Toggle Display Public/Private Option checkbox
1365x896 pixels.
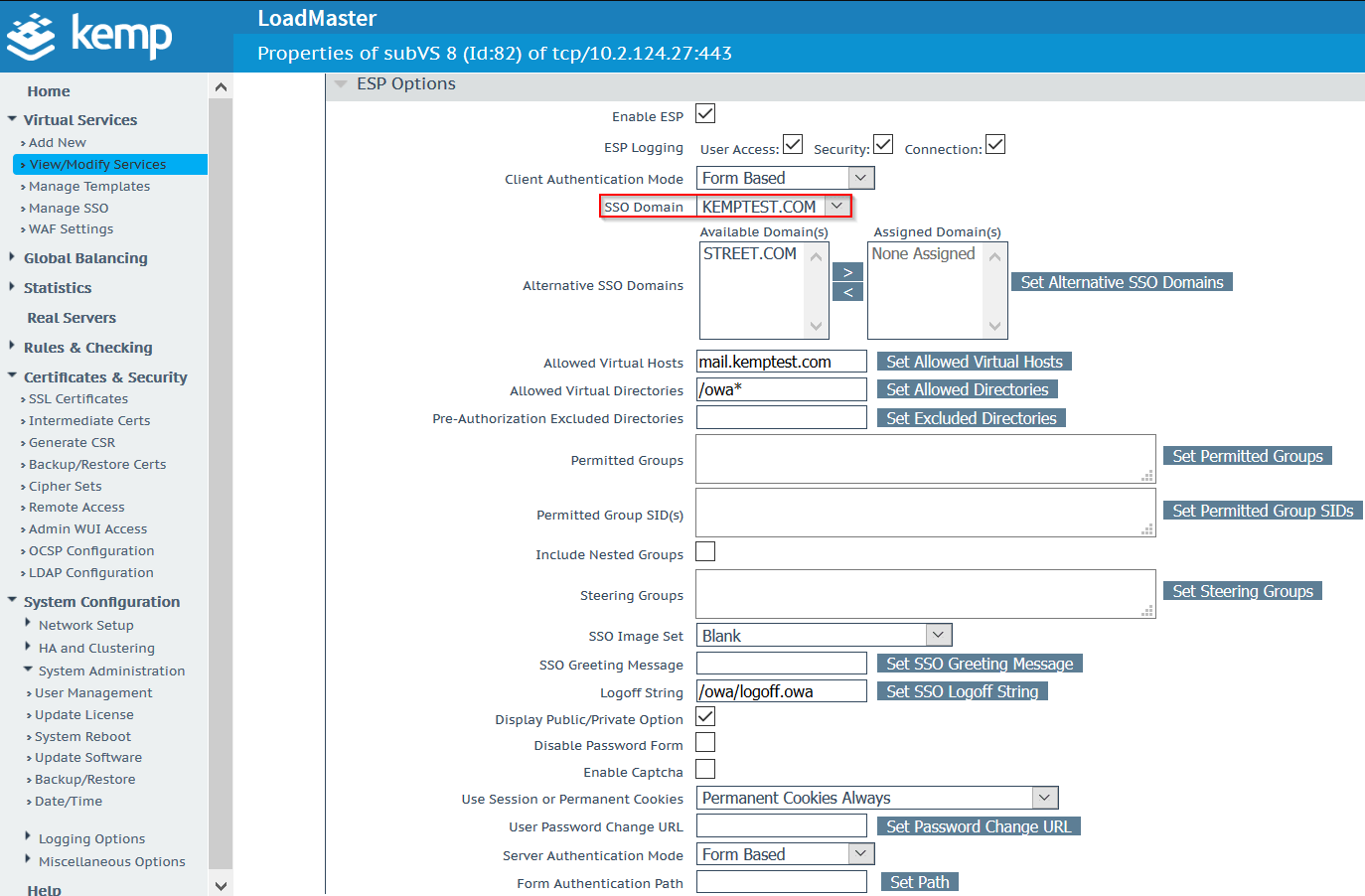point(705,716)
